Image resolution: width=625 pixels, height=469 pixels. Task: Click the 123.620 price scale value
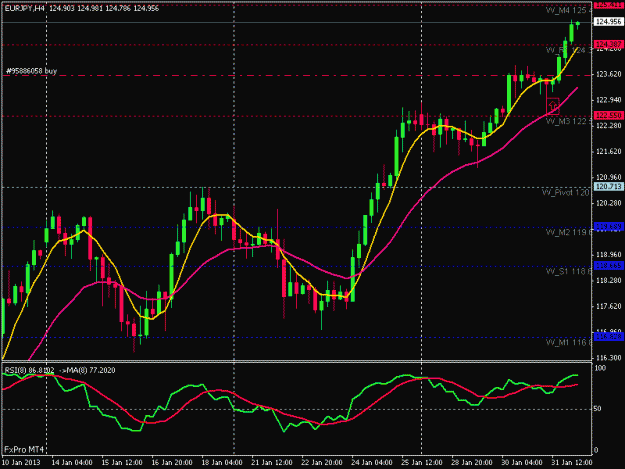click(x=608, y=74)
